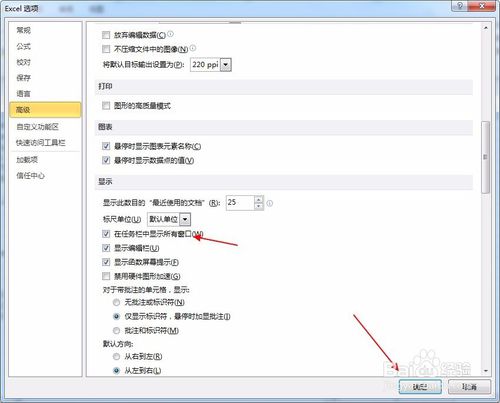
Task: Select the 高级 category
Action: pyautogui.click(x=45, y=110)
